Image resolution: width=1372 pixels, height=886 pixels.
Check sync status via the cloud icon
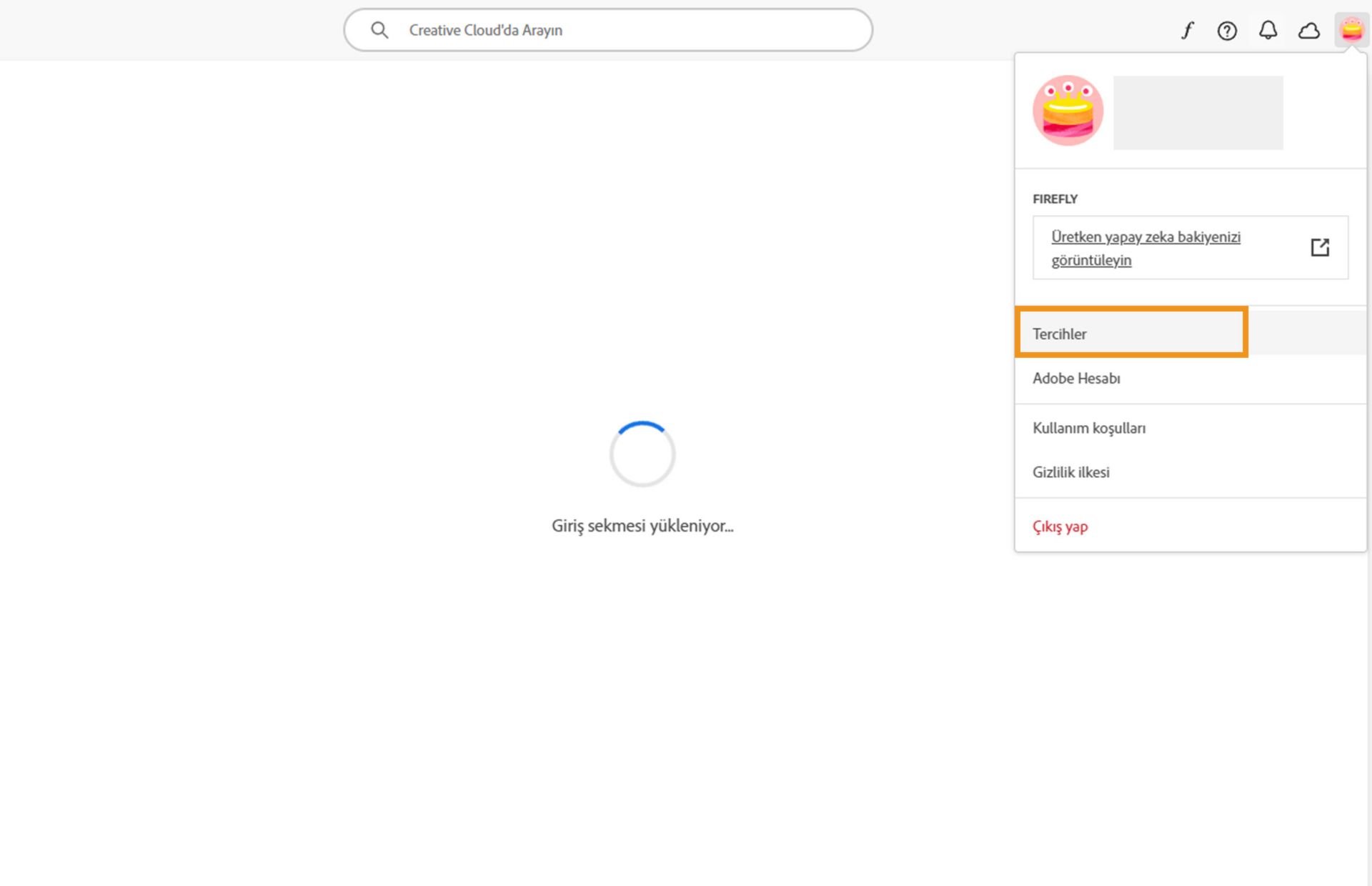pyautogui.click(x=1309, y=30)
